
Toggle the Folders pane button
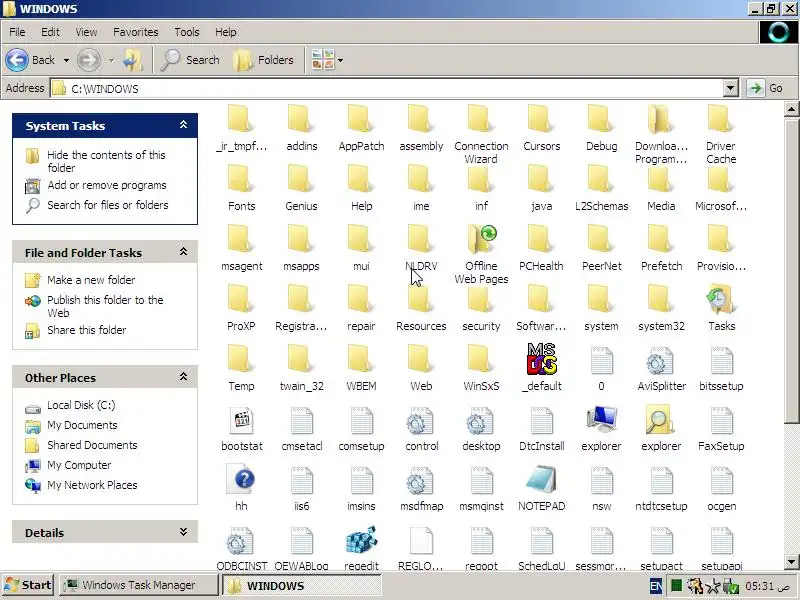click(264, 60)
